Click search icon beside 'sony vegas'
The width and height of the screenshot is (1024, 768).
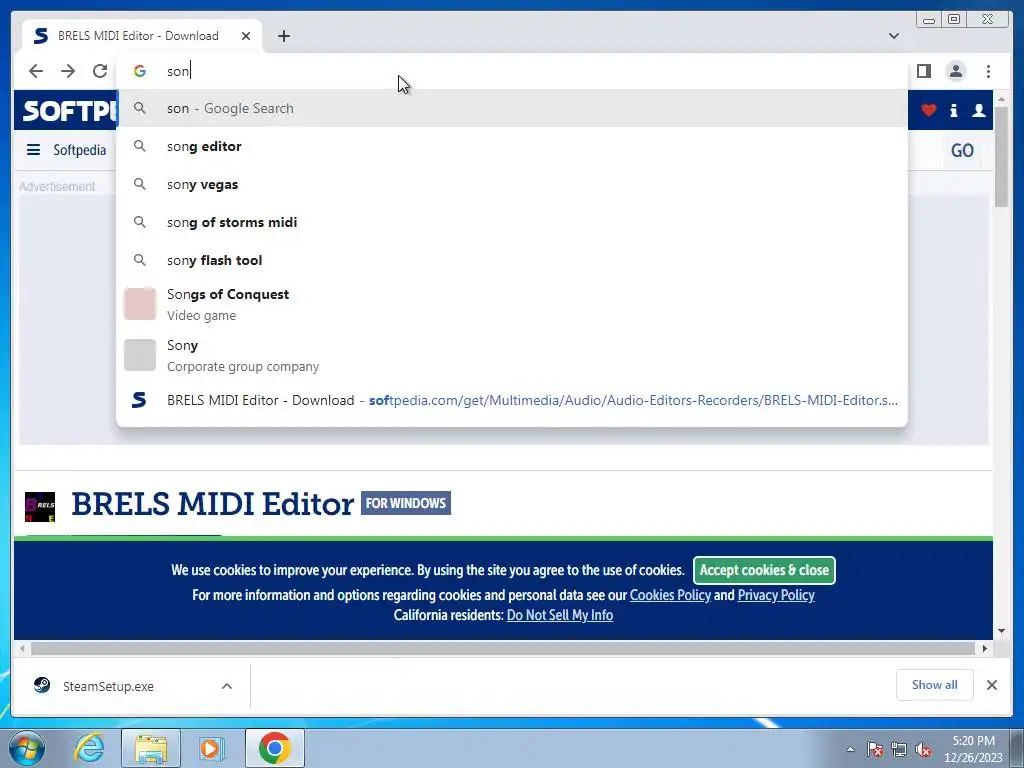pyautogui.click(x=140, y=184)
